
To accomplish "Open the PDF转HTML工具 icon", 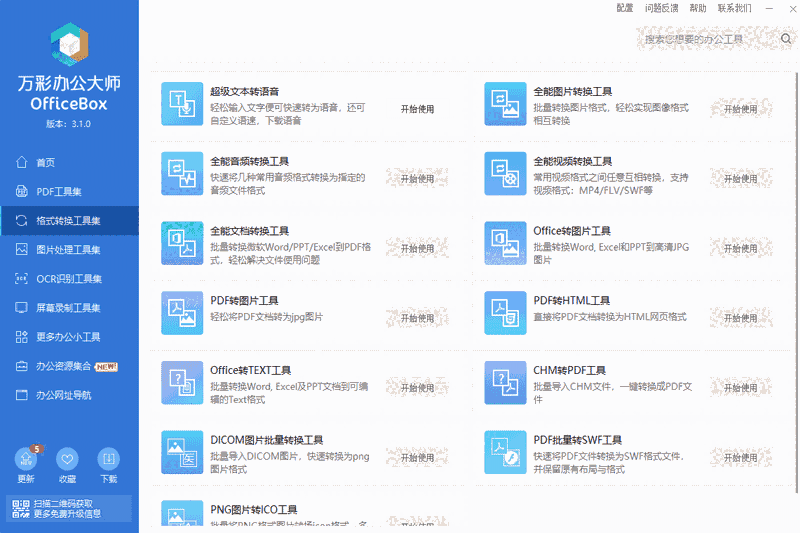I will click(x=505, y=313).
